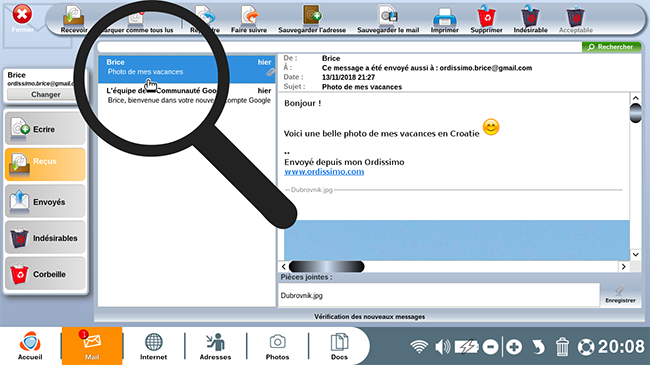This screenshot has height=365, width=650.
Task: Open the Reçus inbox folder
Action: 45,165
